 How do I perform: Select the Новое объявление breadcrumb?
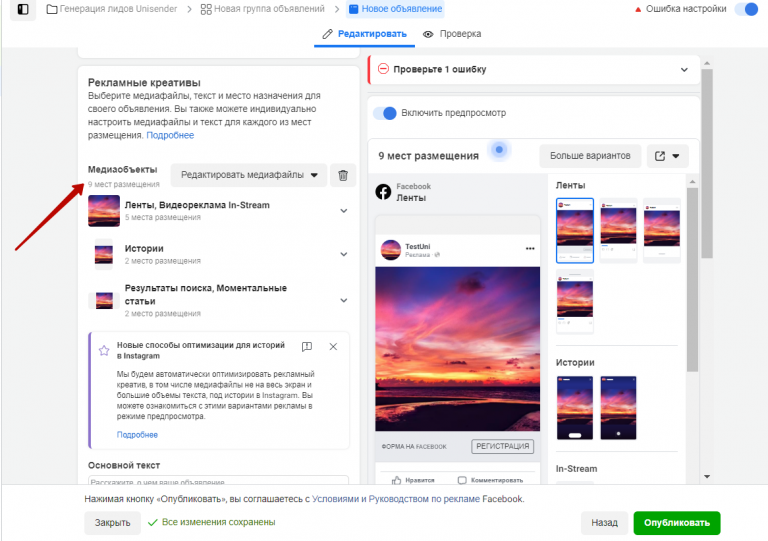(x=395, y=9)
